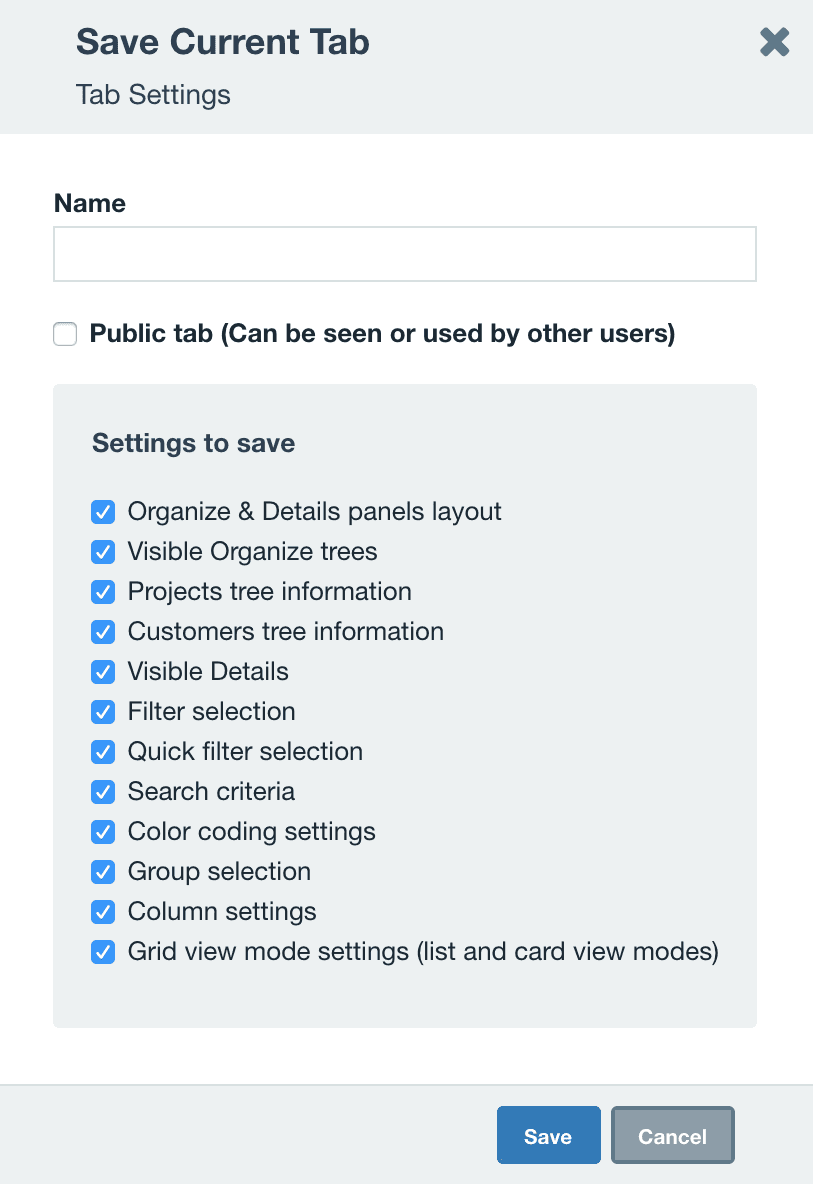
Task: Disable Color coding settings
Action: tap(103, 831)
